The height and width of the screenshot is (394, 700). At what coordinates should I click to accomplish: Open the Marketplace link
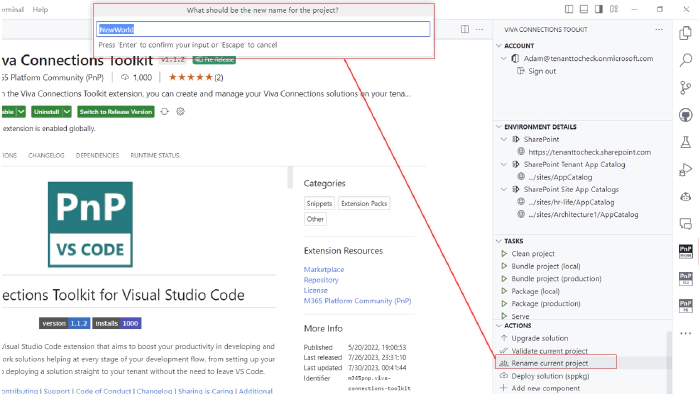(324, 270)
